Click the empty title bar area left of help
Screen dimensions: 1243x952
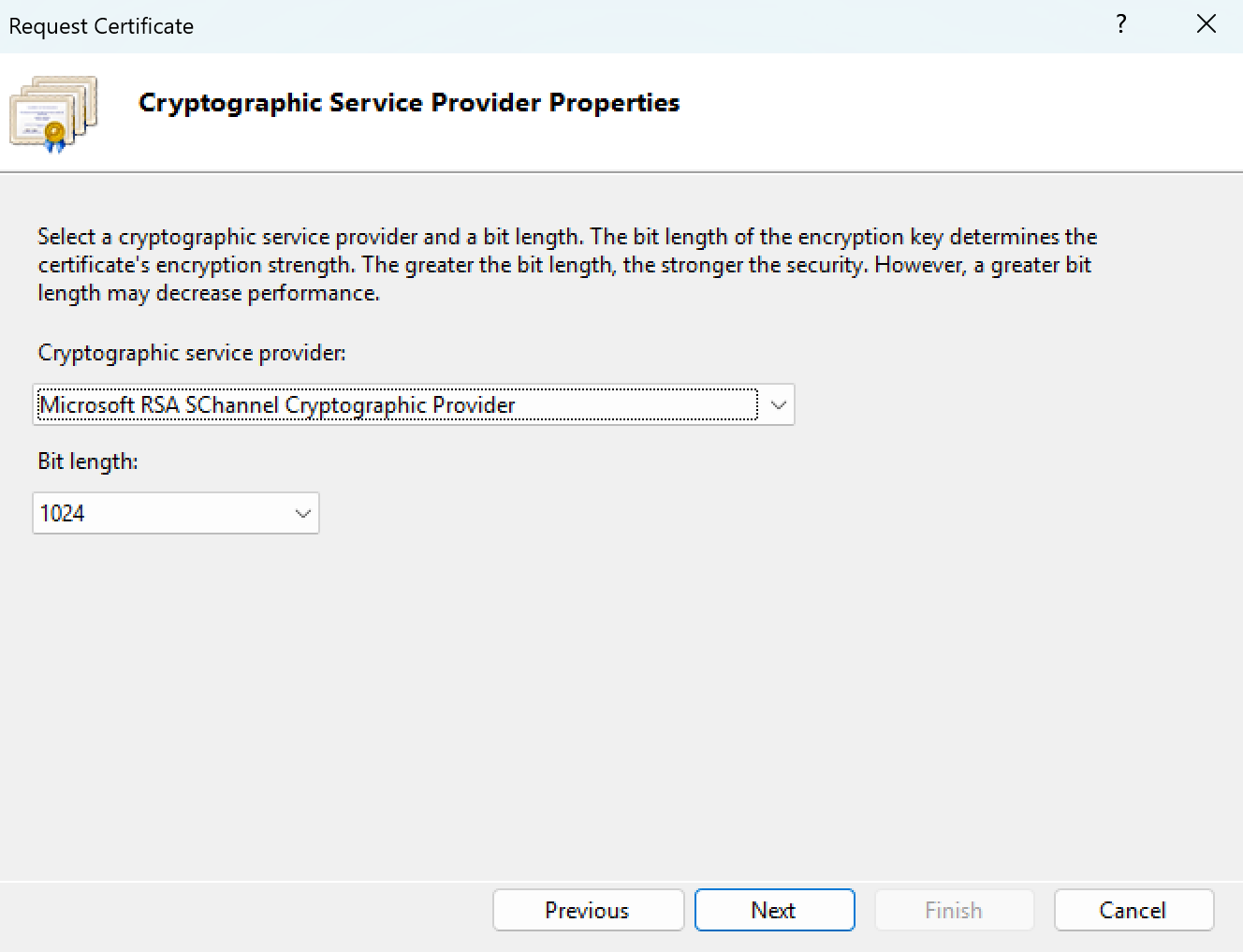[655, 26]
